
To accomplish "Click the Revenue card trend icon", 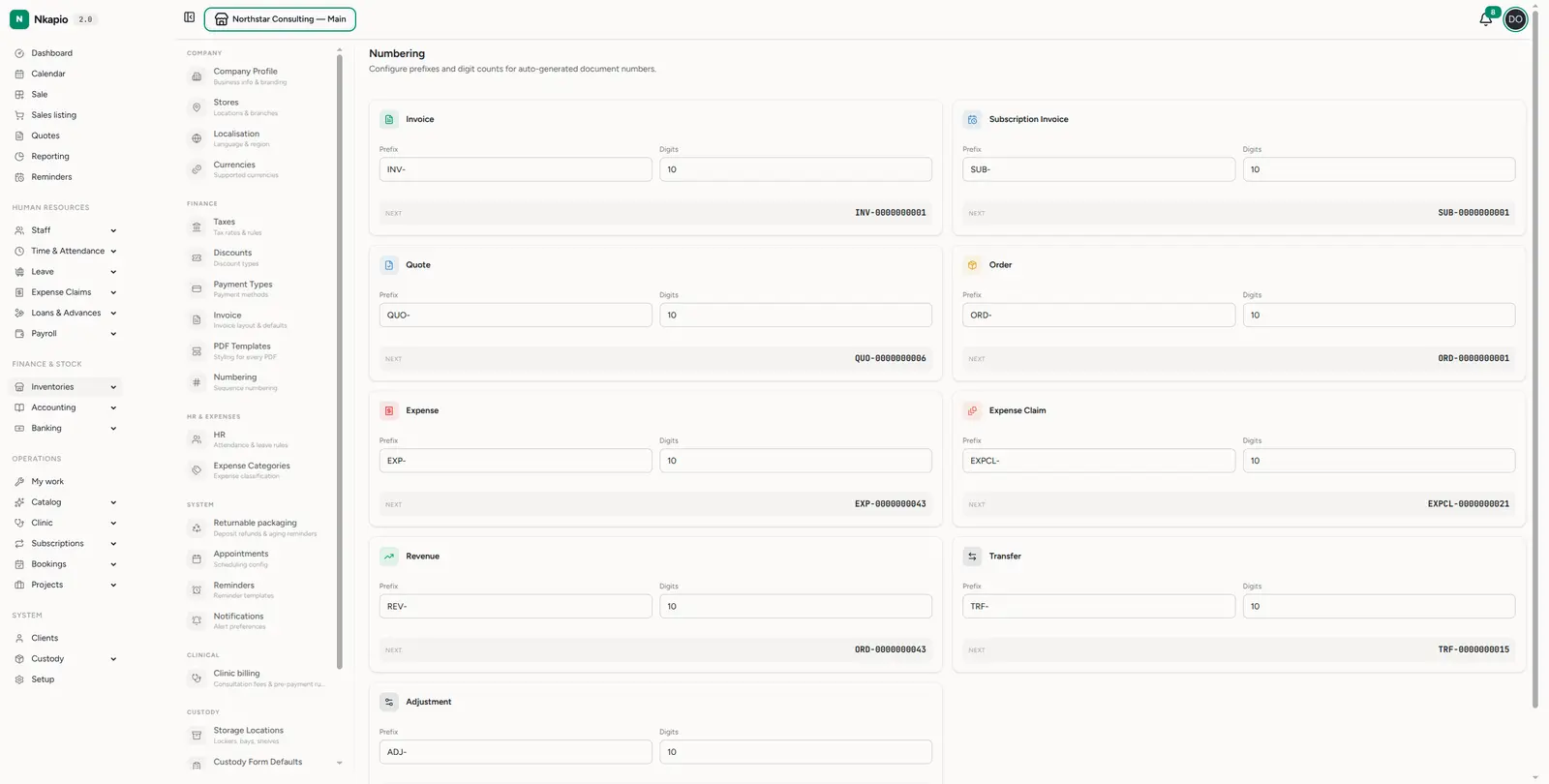I will click(x=389, y=557).
